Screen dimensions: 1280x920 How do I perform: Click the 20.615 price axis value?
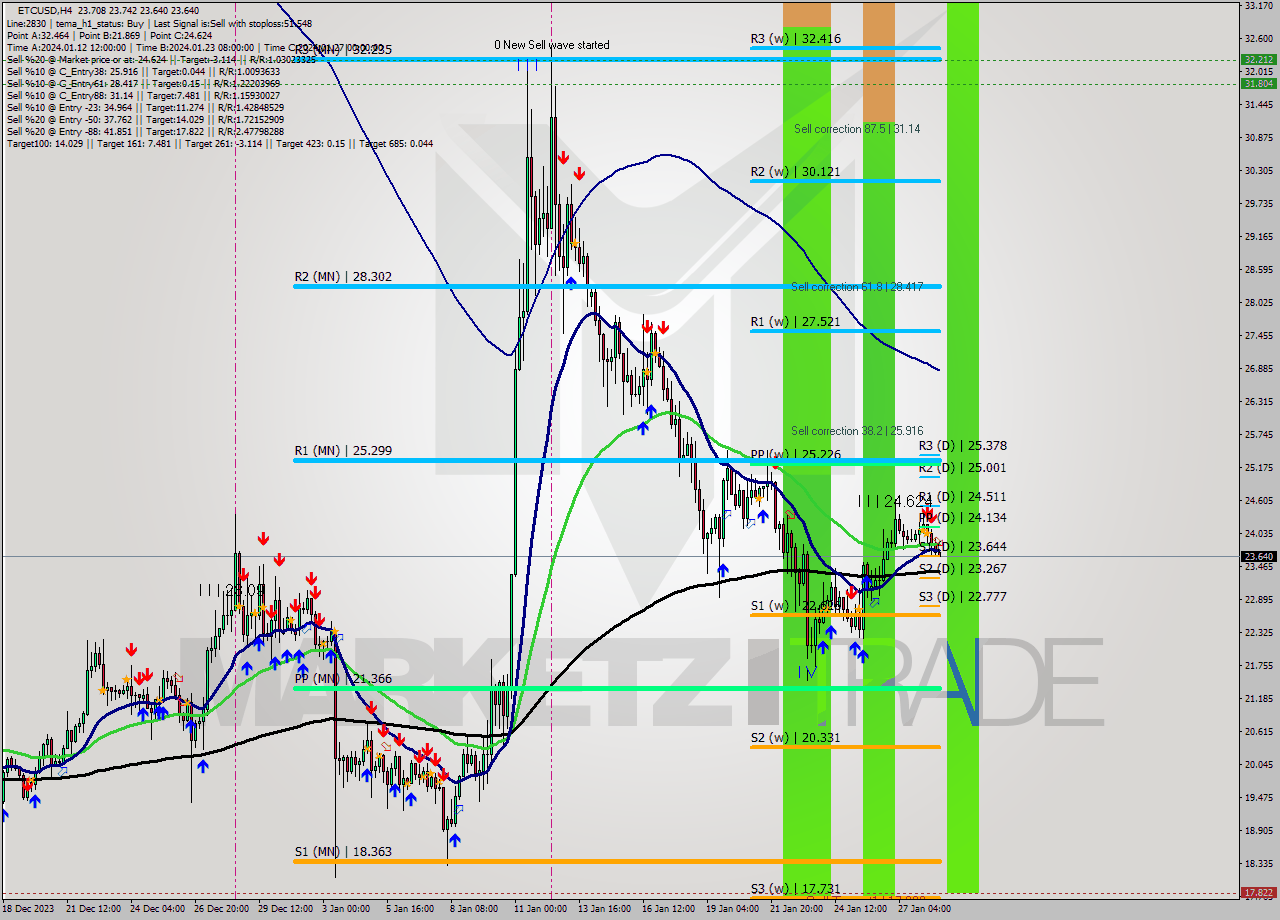1257,731
